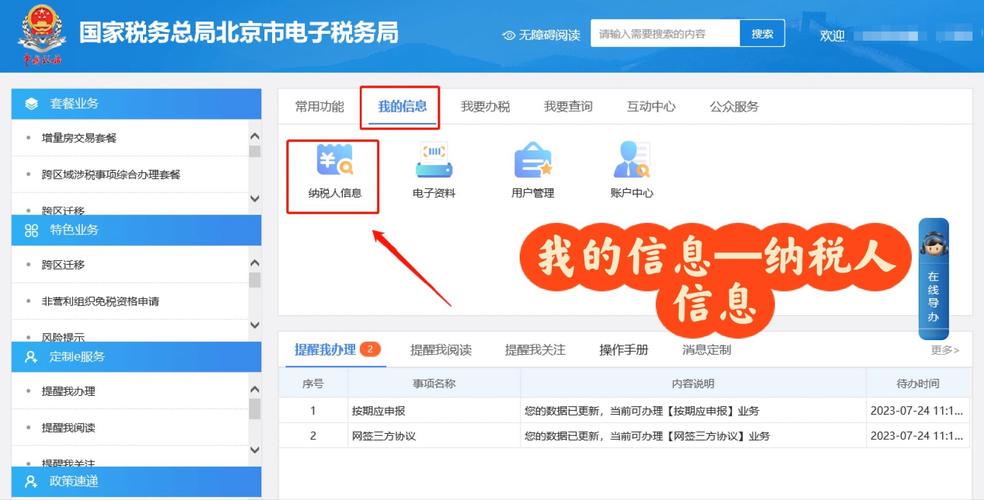Switch to the 常用功能 tab
984x500 pixels.
tap(319, 107)
